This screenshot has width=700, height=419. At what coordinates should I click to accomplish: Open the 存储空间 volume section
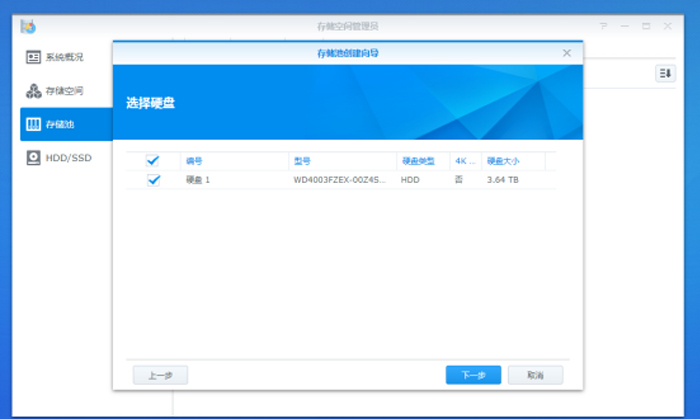(66, 91)
